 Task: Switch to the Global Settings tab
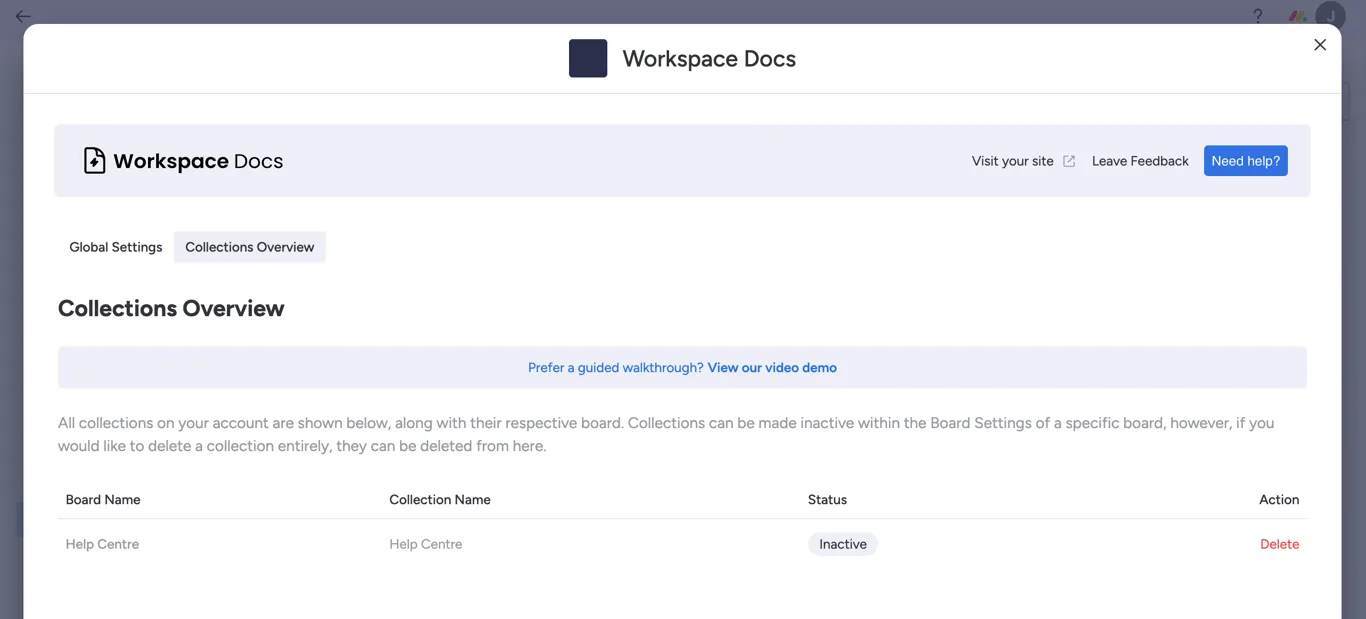pos(115,247)
